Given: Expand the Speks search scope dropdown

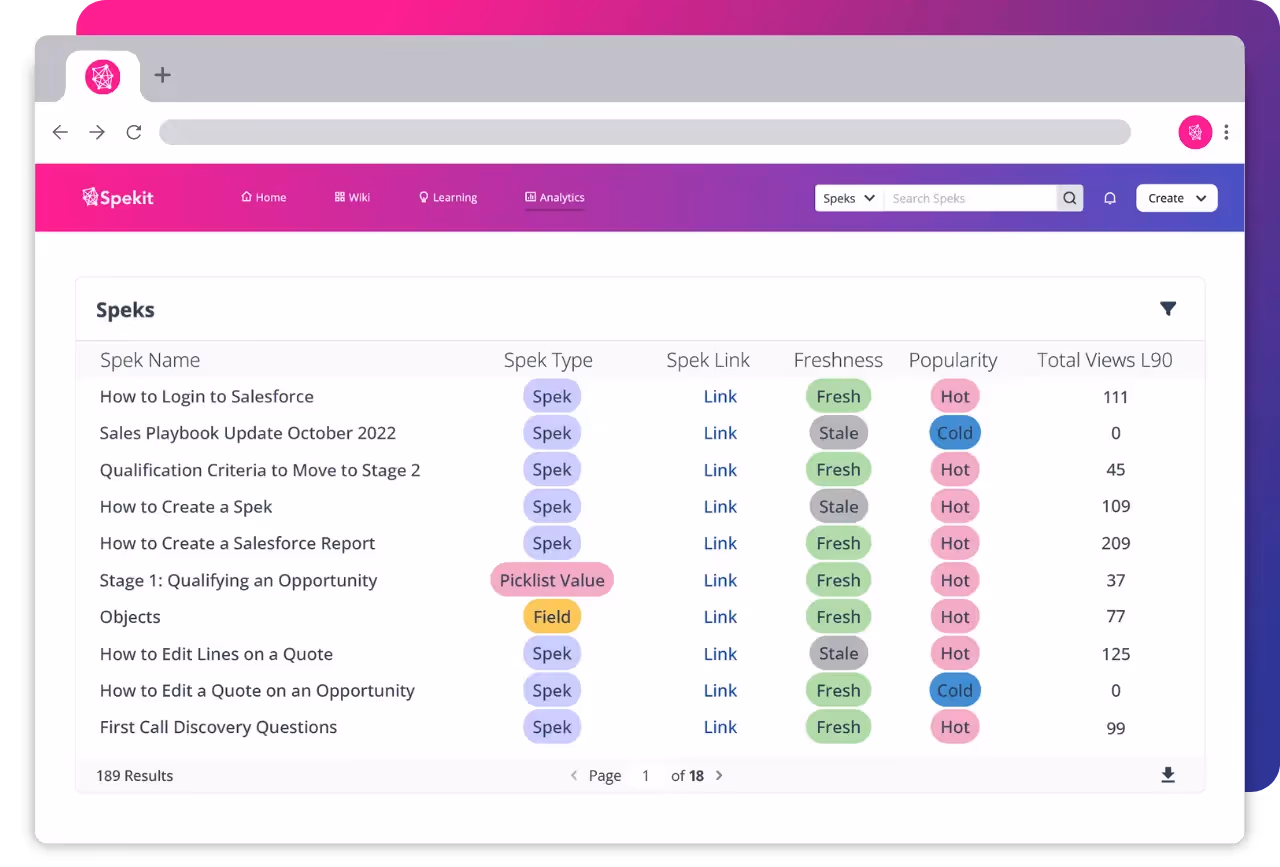Looking at the screenshot, I should coord(849,198).
